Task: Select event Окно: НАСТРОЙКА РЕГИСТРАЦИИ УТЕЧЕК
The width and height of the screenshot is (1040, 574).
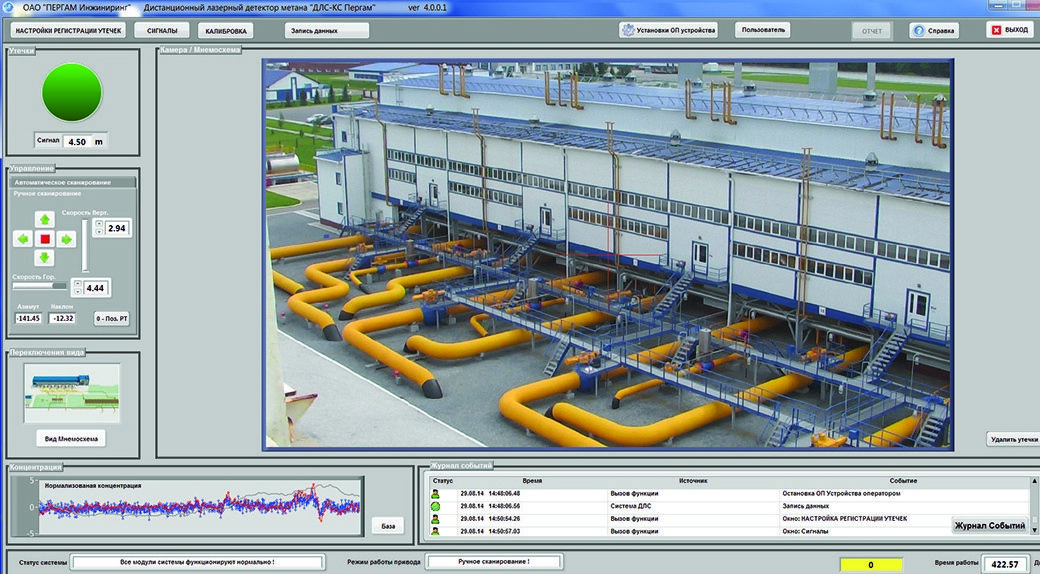Action: (844, 519)
